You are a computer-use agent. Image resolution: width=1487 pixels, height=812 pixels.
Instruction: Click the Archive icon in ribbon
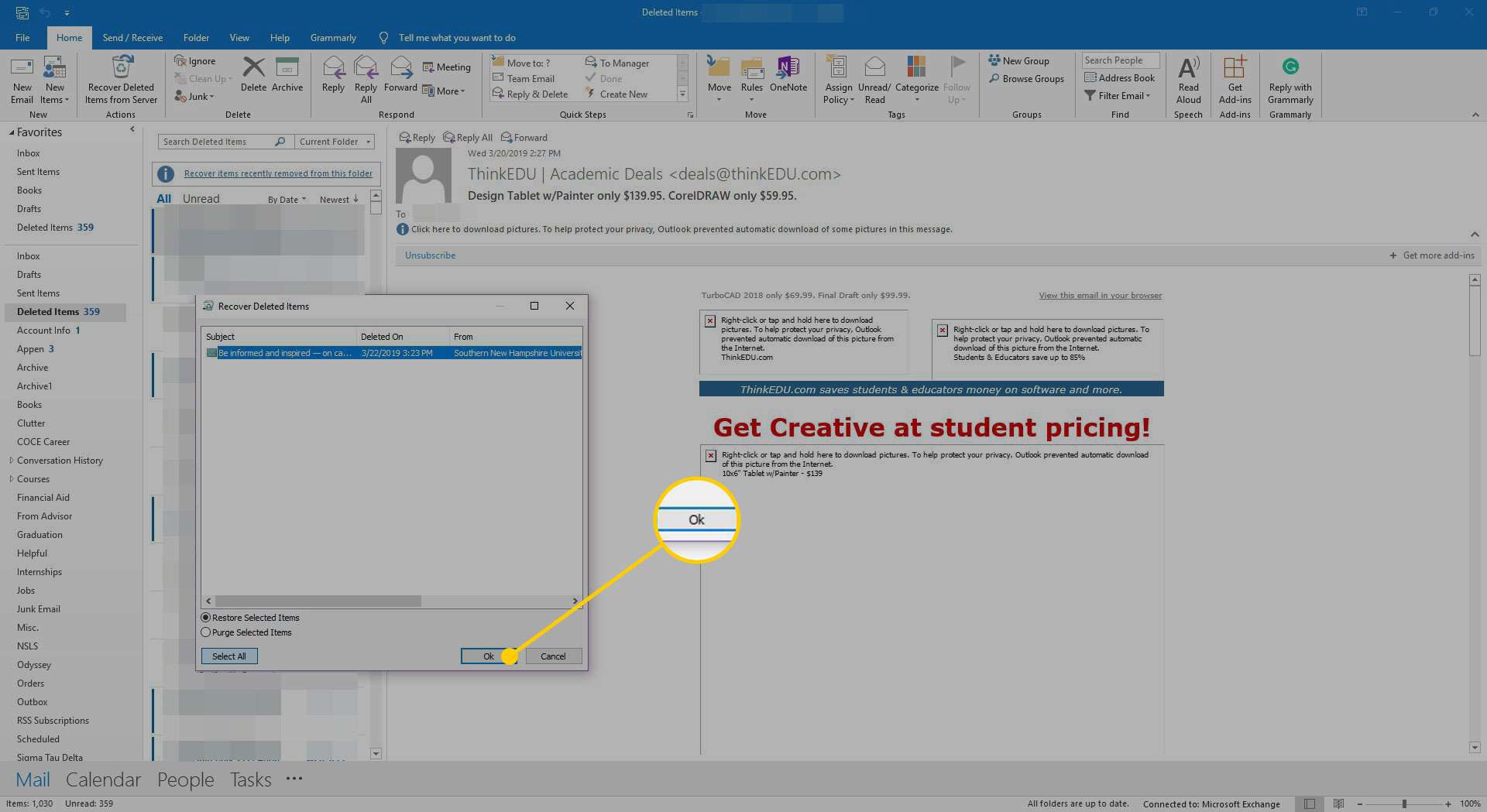pos(287,67)
